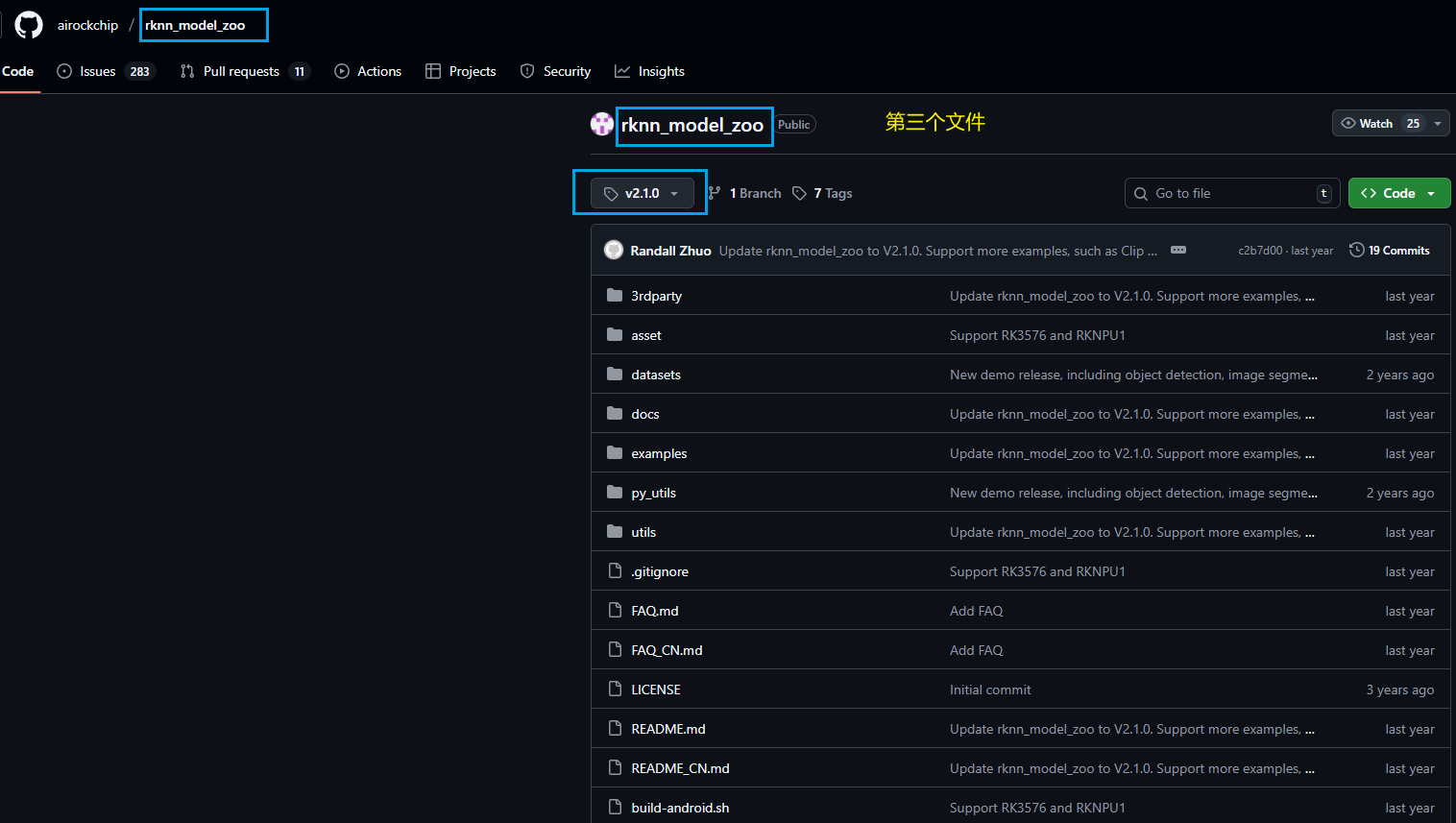This screenshot has height=823, width=1456.
Task: Click the file icon beside FAQ.md
Action: pyautogui.click(x=615, y=610)
